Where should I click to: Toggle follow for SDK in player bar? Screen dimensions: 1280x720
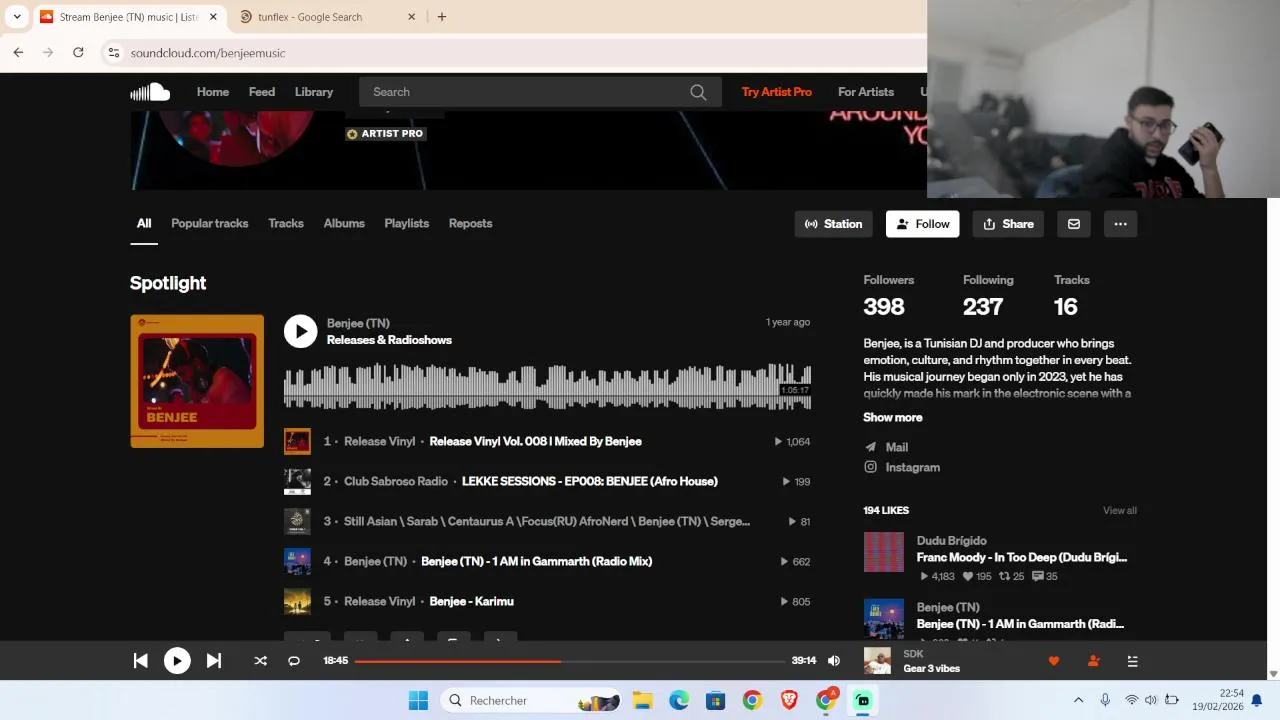click(x=1093, y=661)
